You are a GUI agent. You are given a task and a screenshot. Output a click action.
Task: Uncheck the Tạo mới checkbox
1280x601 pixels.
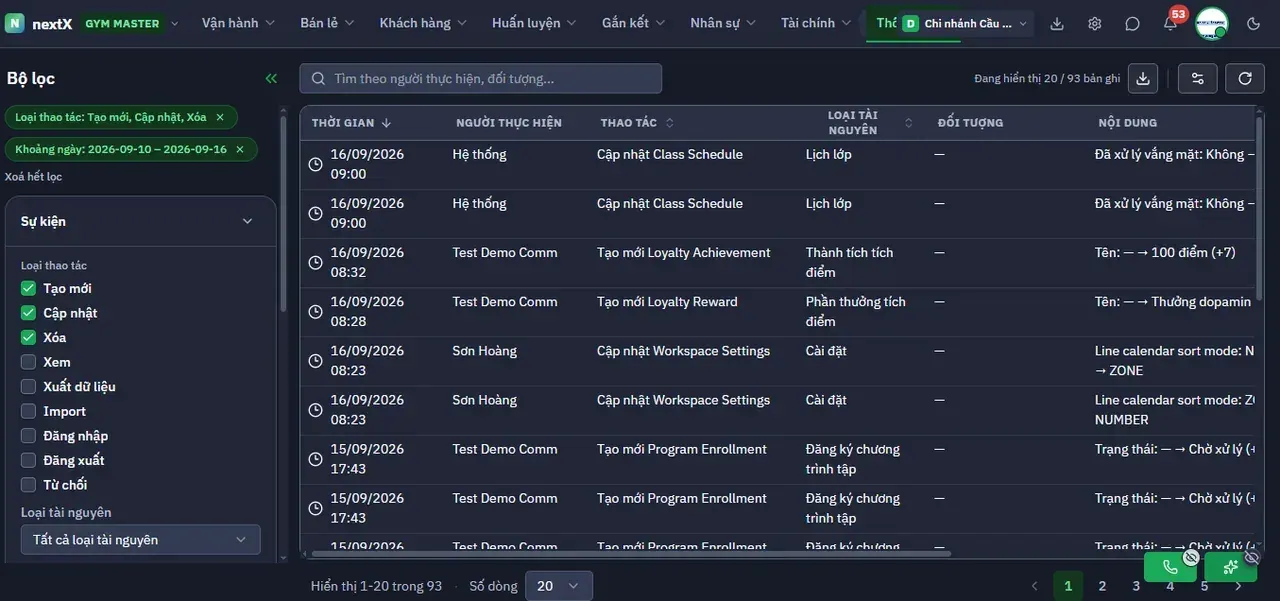[28, 289]
